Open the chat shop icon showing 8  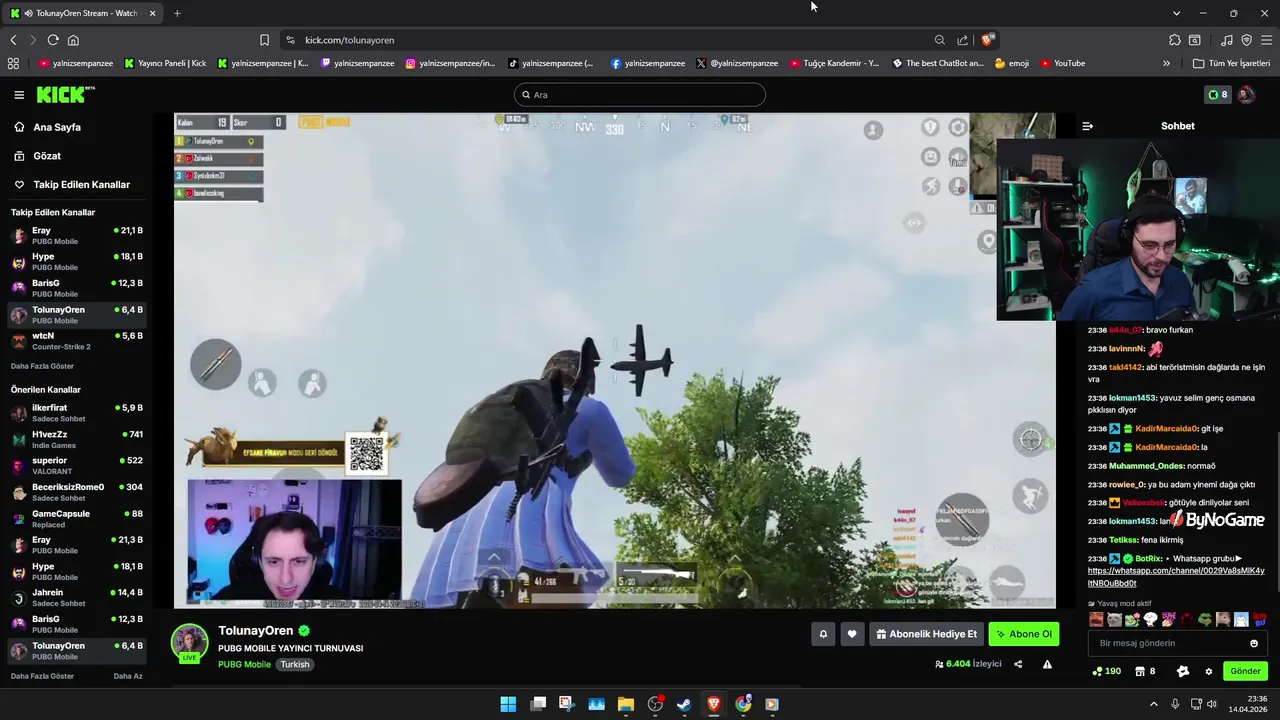point(1145,671)
